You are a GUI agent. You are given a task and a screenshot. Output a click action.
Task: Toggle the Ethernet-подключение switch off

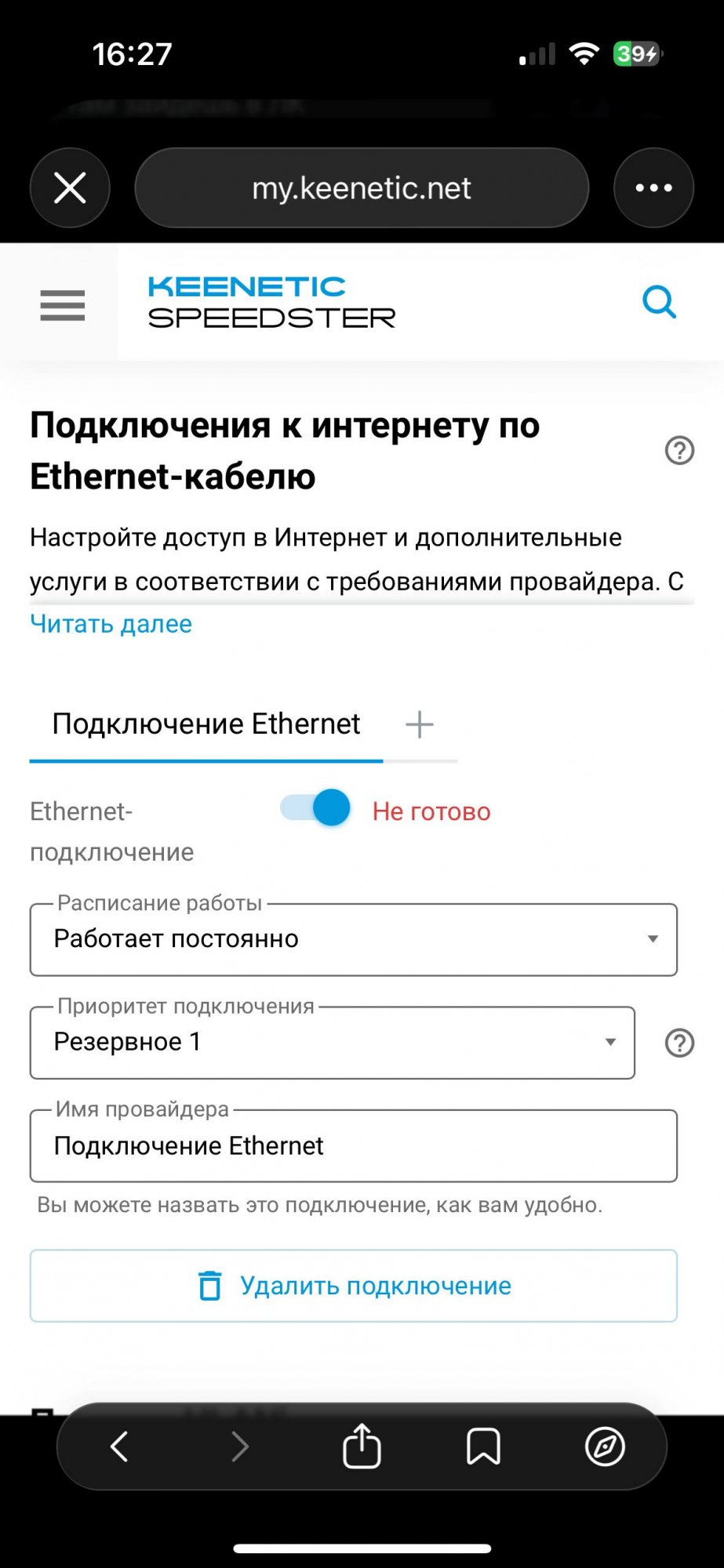pyautogui.click(x=315, y=808)
